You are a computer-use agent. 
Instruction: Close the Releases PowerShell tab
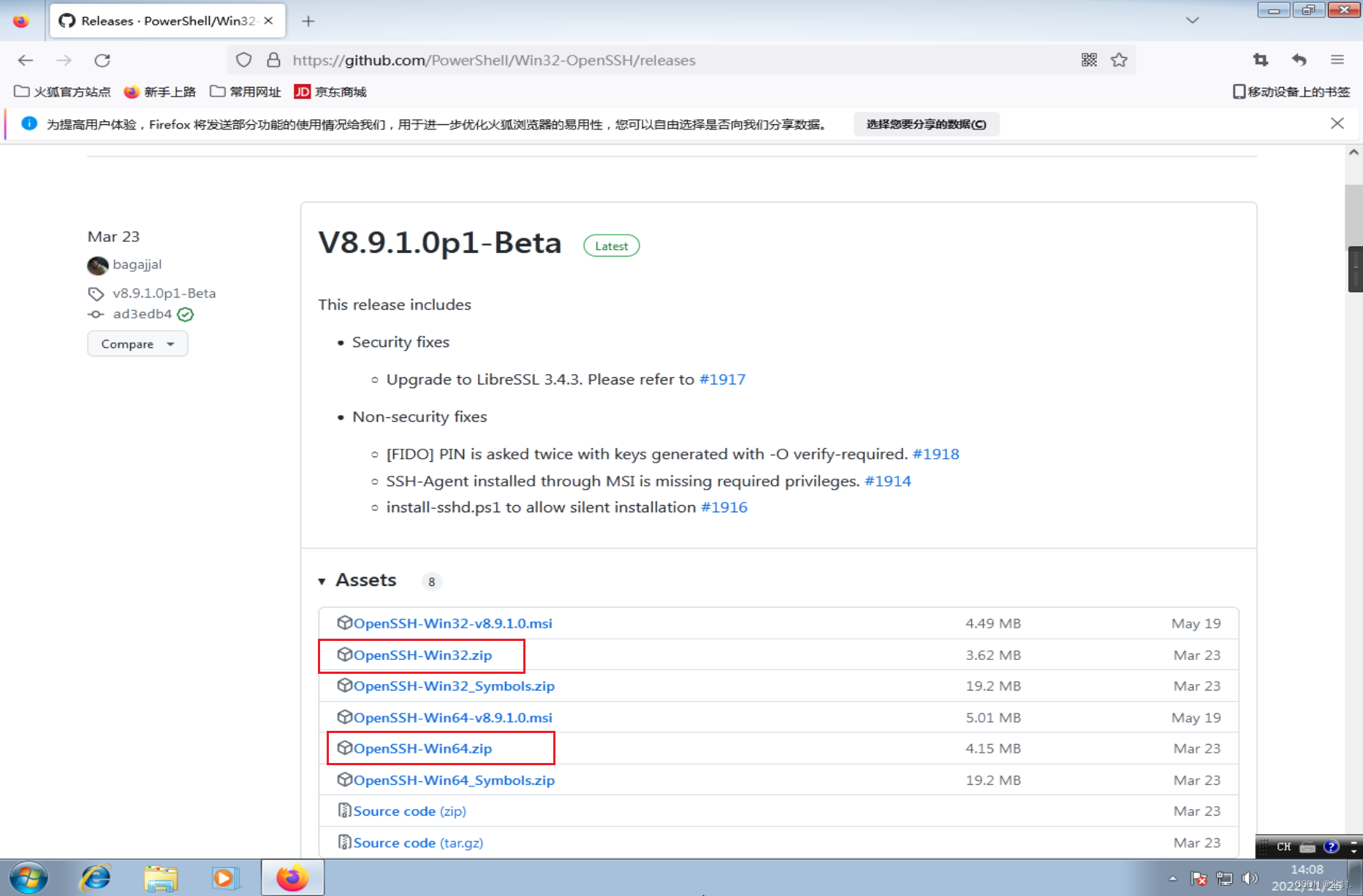click(x=268, y=20)
